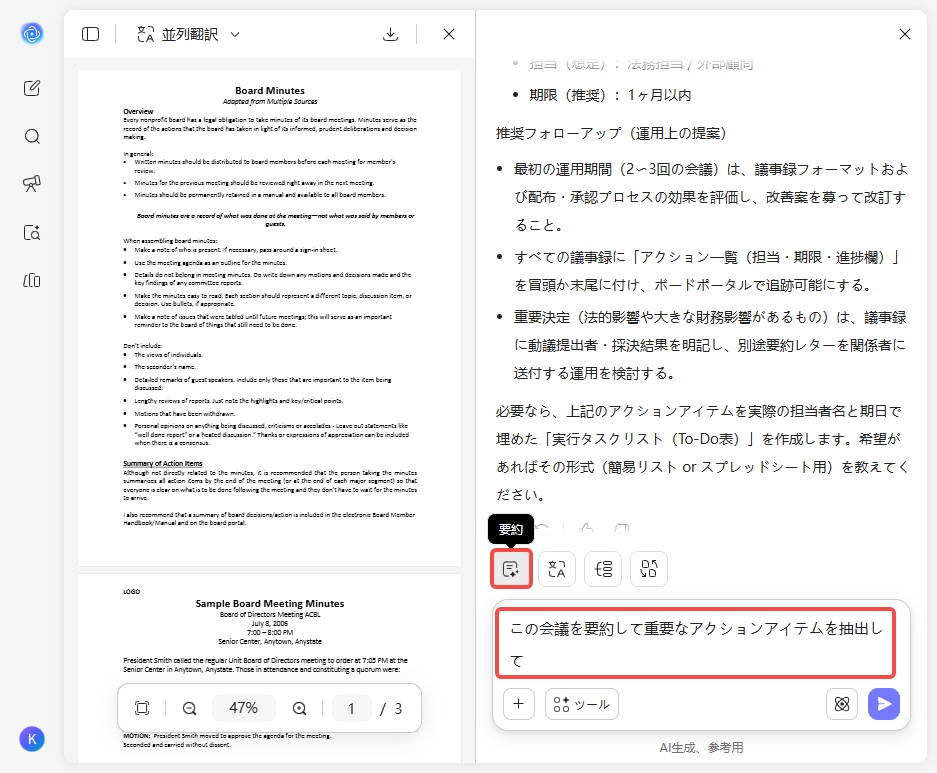Image resolution: width=937 pixels, height=773 pixels.
Task: Open the ツール menu
Action: pos(581,704)
